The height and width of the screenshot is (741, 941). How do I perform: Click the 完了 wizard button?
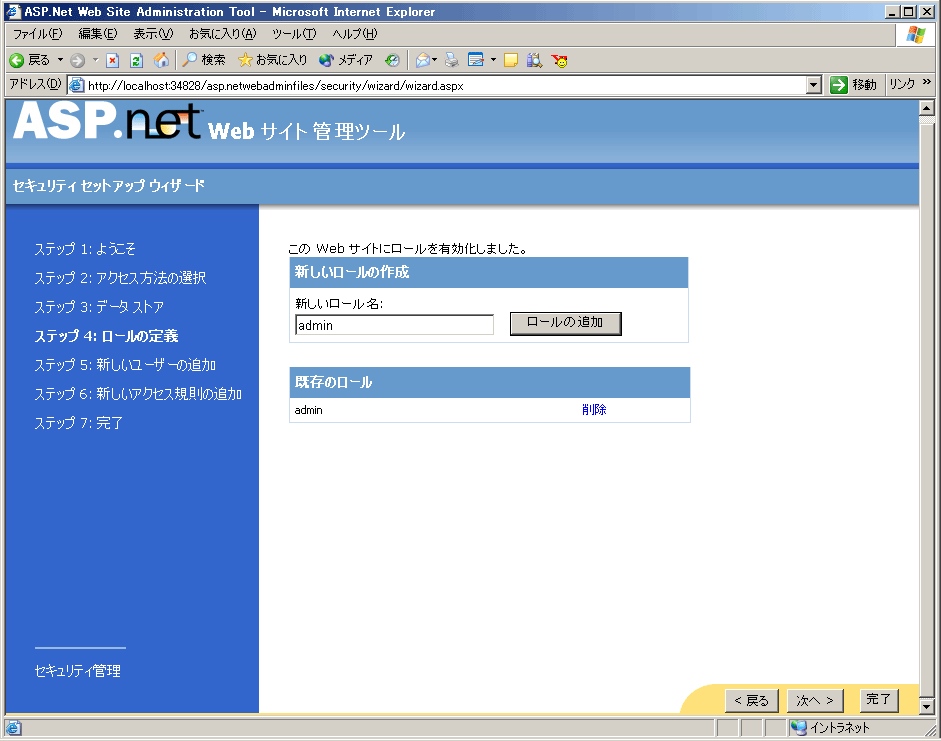tap(879, 699)
